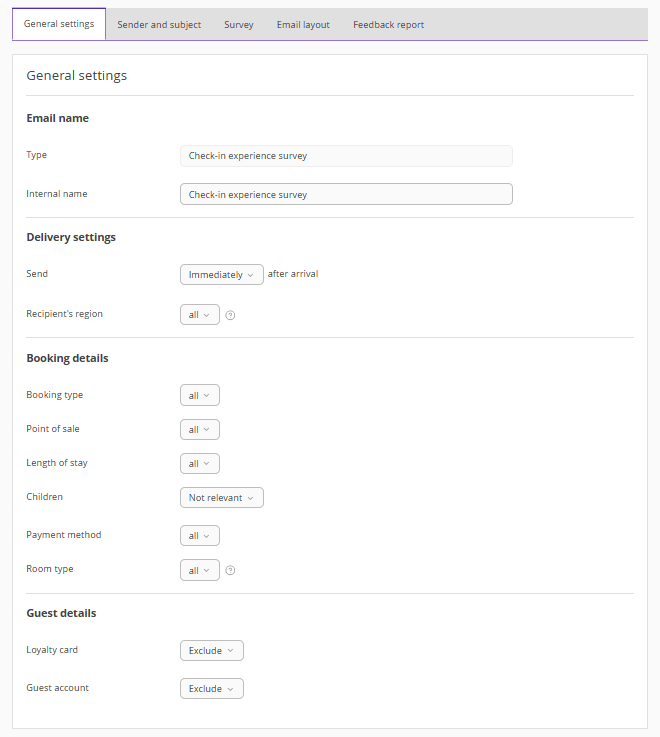Select the General settings tab
The image size is (660, 737).
[59, 24]
